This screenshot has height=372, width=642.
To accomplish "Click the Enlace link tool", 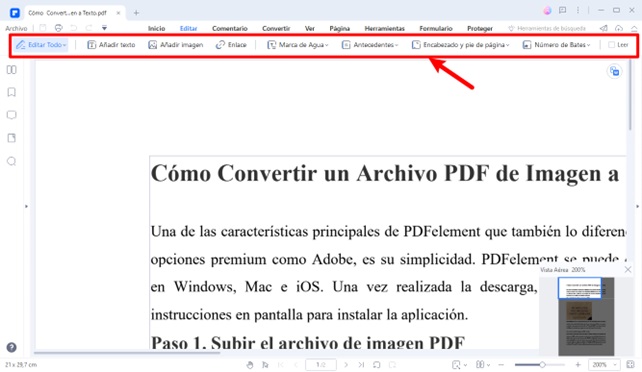I will (x=231, y=45).
